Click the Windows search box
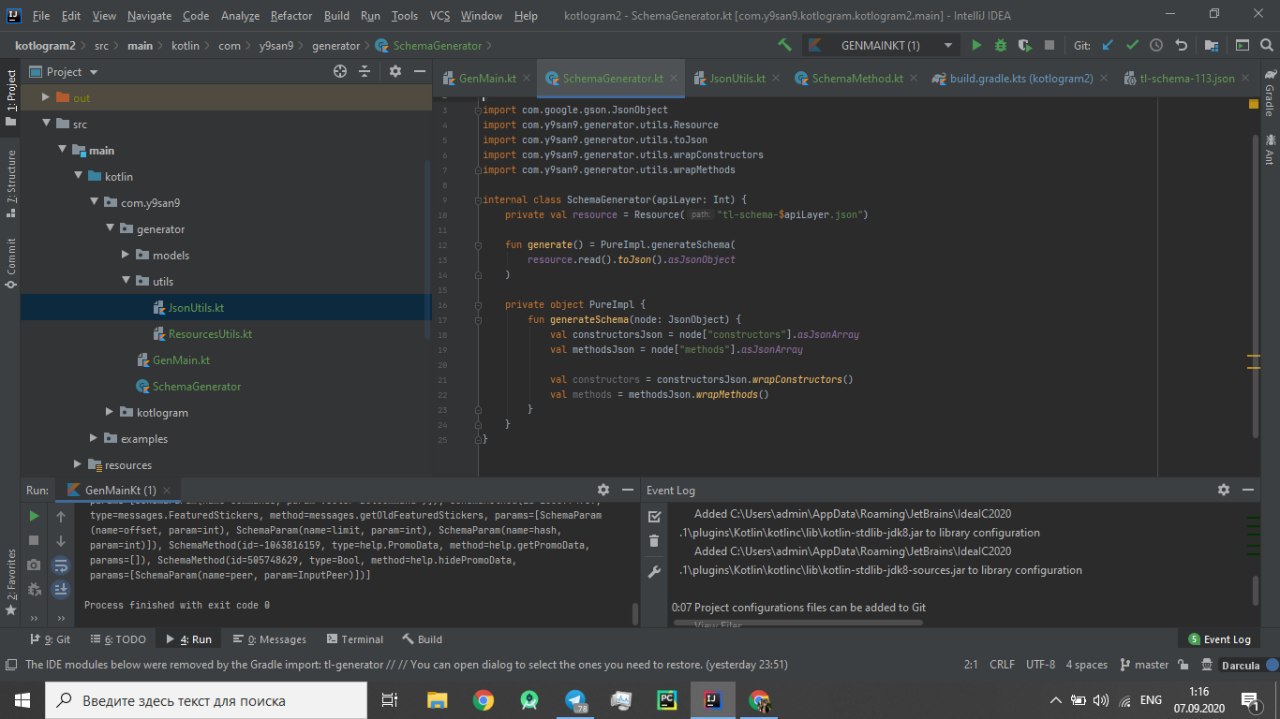Screen dimensions: 1280x719 206,700
